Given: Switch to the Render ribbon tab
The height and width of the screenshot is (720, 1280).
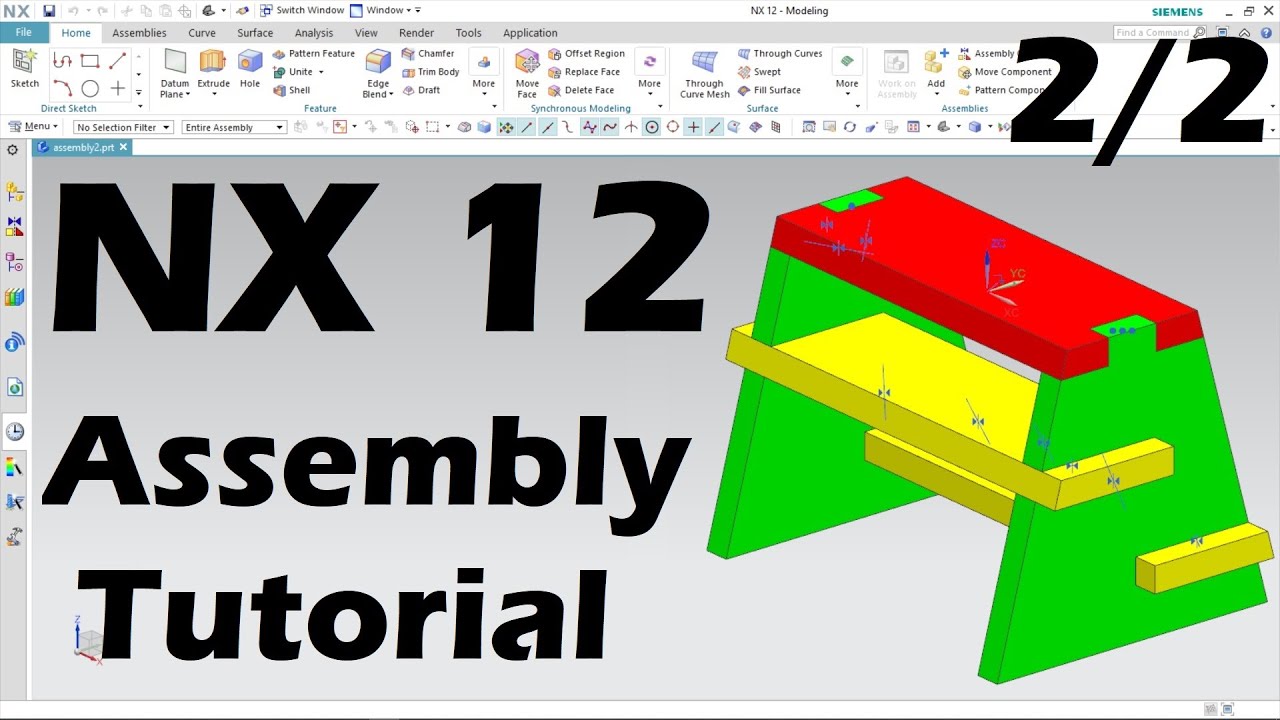Looking at the screenshot, I should (x=416, y=33).
